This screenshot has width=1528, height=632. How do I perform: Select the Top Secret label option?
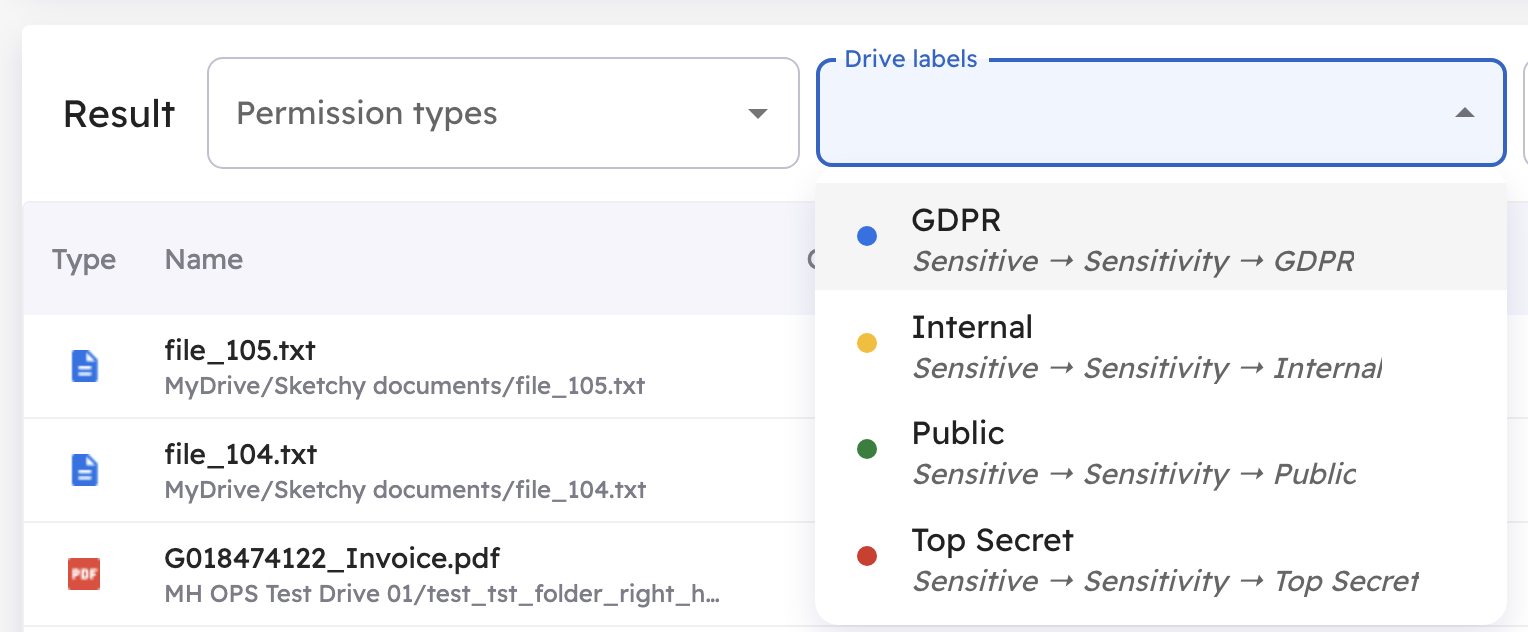click(x=1161, y=557)
